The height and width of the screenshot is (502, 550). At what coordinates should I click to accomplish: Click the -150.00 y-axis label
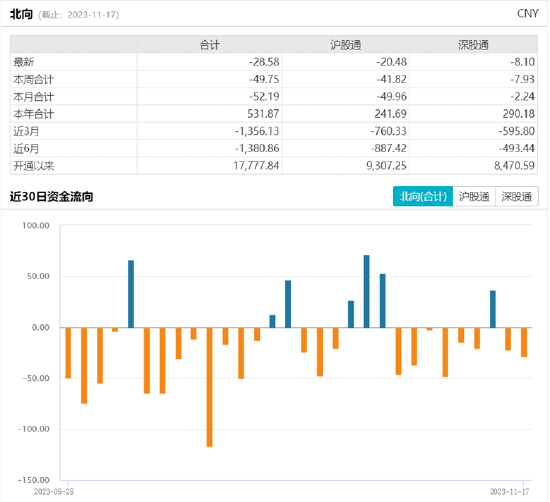click(x=34, y=480)
